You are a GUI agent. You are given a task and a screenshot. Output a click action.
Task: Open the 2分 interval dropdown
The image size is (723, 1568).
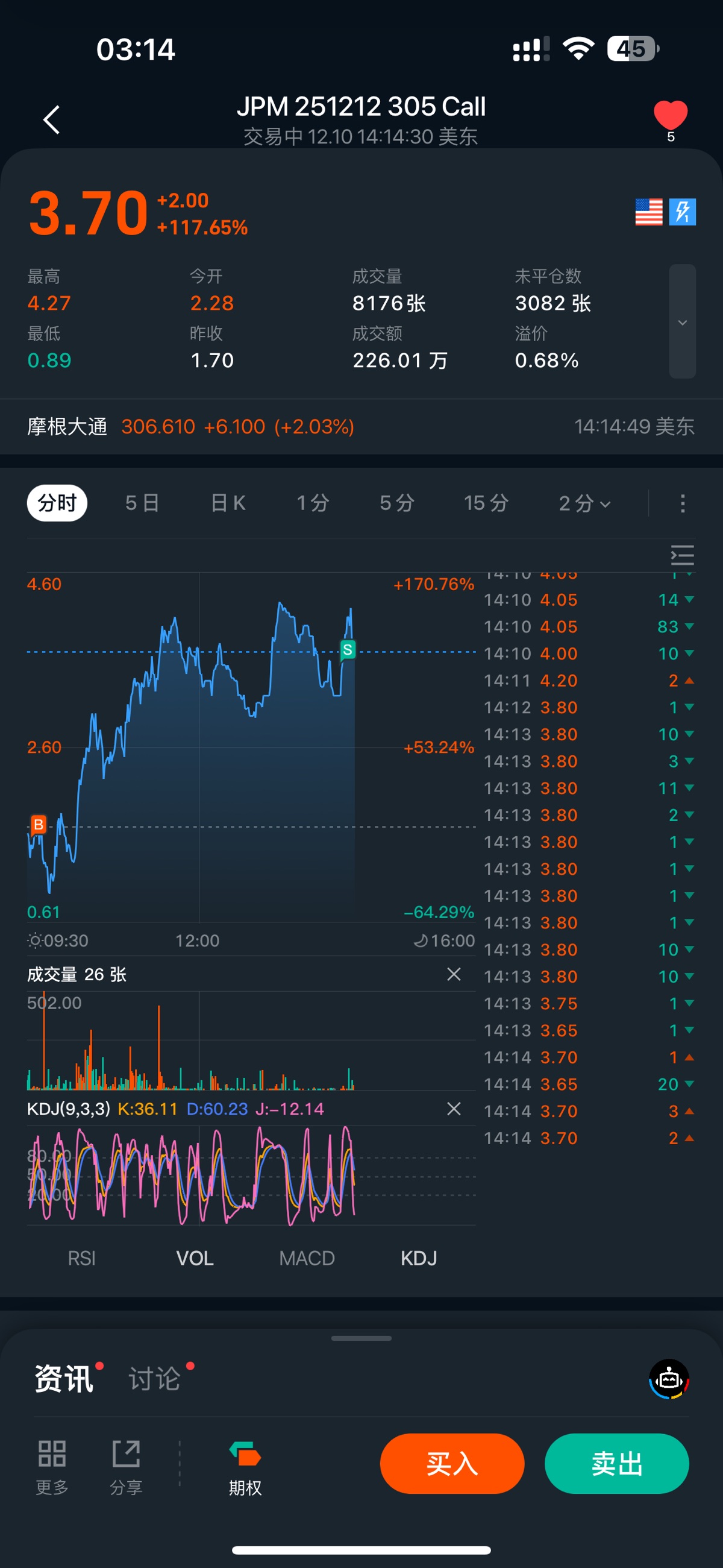[584, 503]
